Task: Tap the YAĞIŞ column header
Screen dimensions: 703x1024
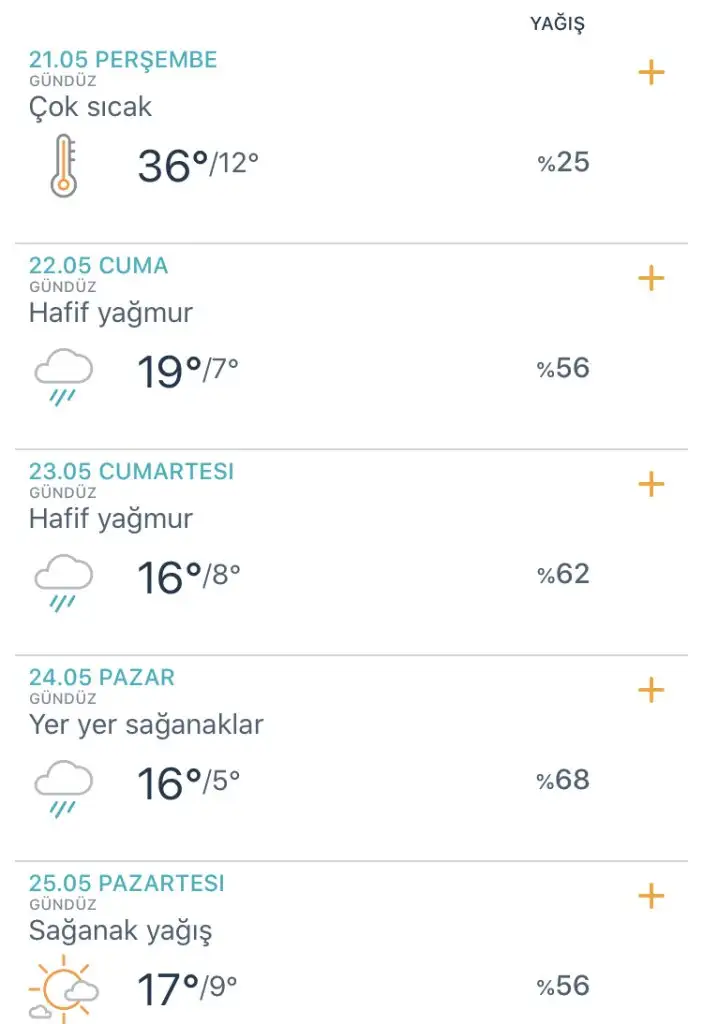Action: [557, 24]
